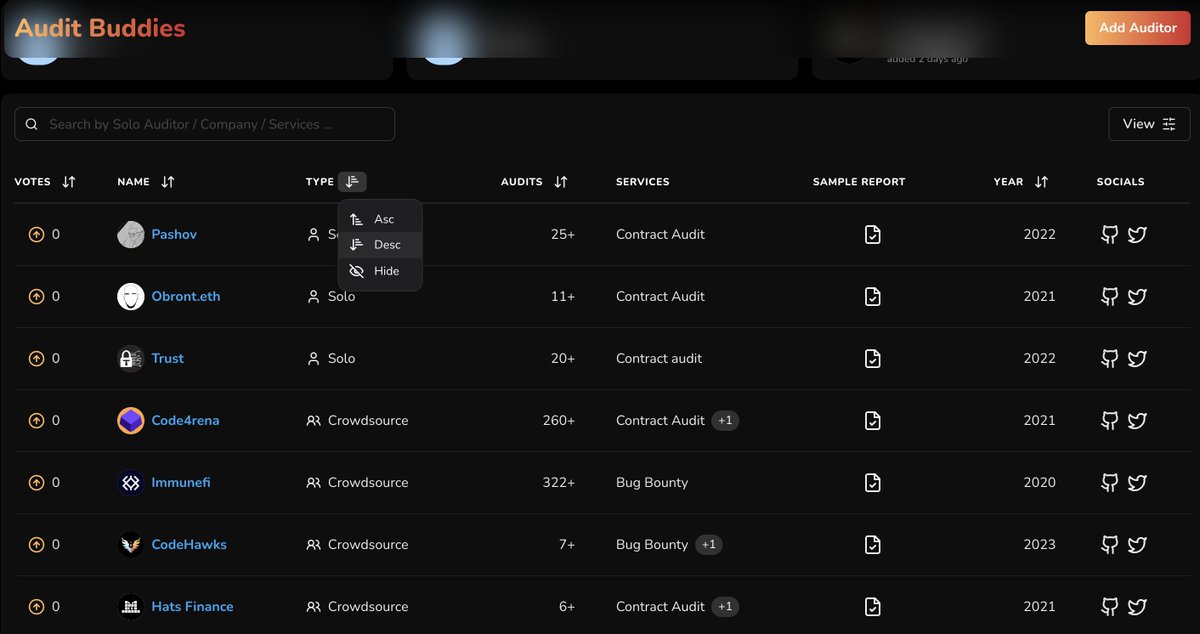Click the Add Auditor button
Screen dimensions: 1200x634
pos(1137,28)
